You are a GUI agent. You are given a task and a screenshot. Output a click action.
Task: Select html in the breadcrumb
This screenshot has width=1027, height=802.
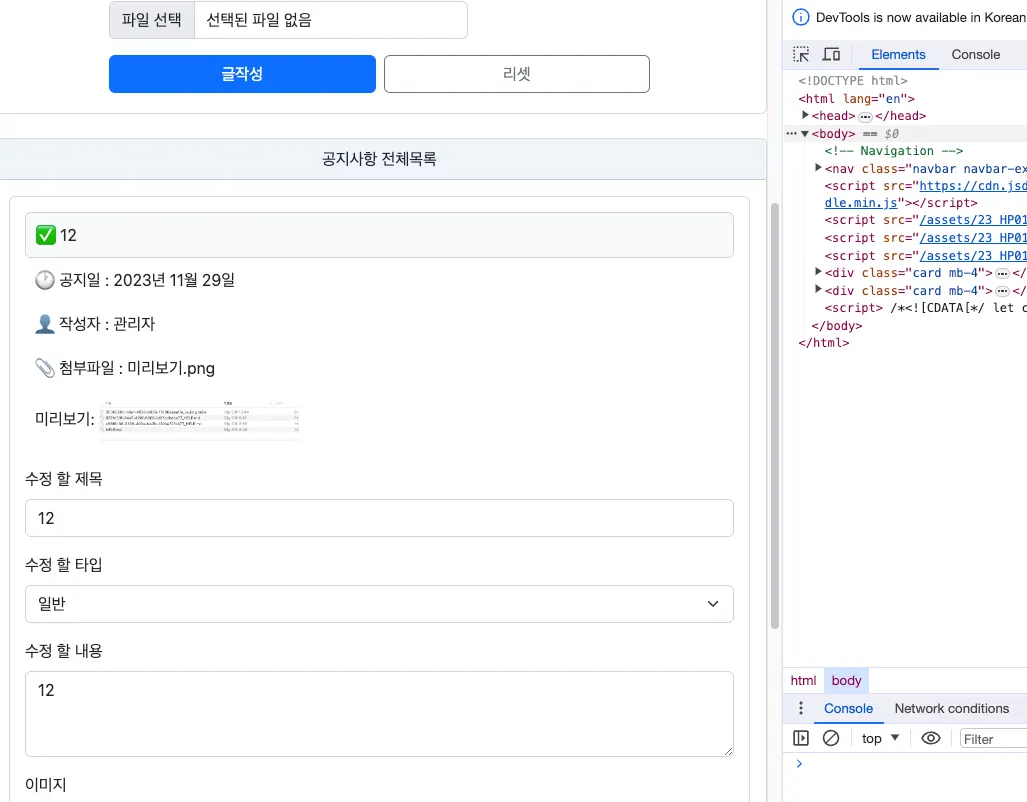[x=803, y=681]
